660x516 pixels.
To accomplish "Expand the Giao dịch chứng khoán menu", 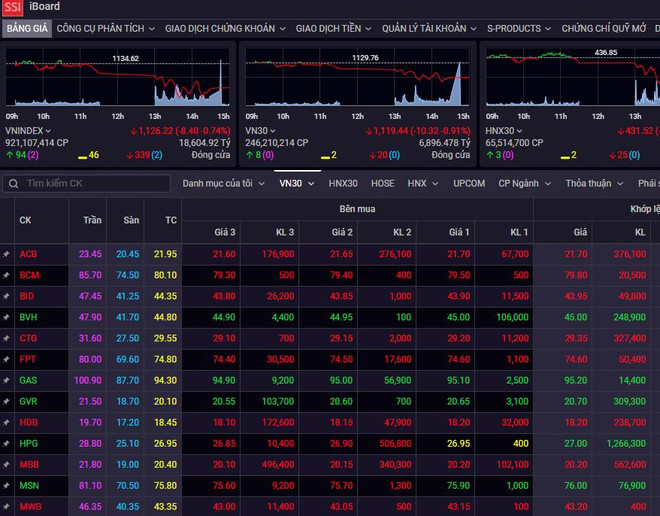I will coord(224,29).
